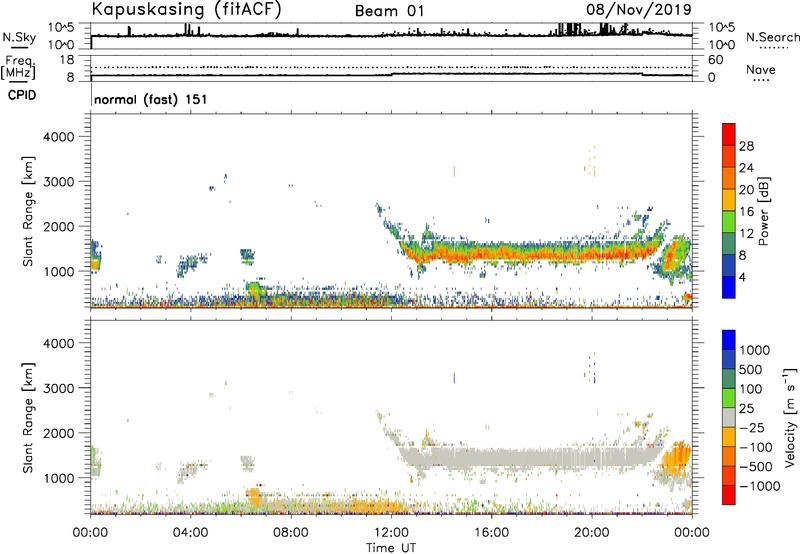This screenshot has width=800, height=554.
Task: Click the 4 label on power colorbar
Action: coord(742,277)
